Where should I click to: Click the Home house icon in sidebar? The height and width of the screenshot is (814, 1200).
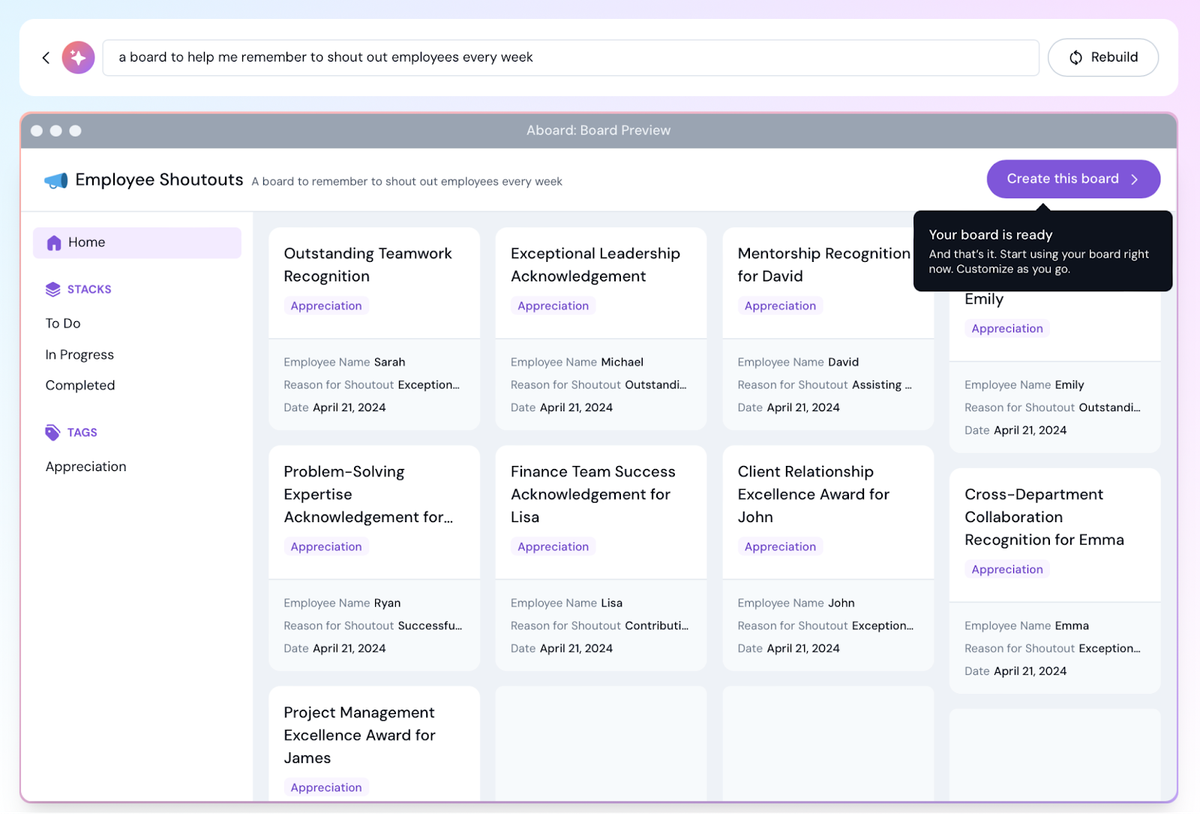click(x=53, y=243)
